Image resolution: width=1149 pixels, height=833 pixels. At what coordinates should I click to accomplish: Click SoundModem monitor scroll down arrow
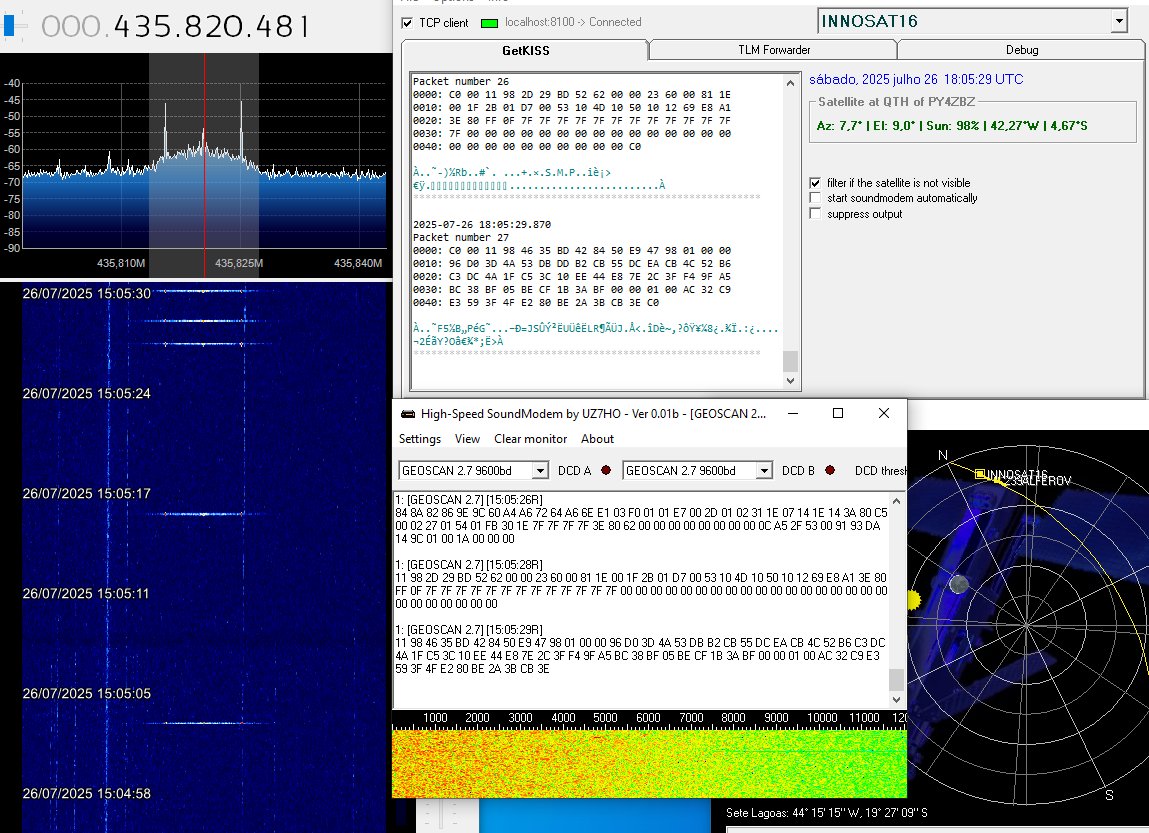(x=896, y=700)
